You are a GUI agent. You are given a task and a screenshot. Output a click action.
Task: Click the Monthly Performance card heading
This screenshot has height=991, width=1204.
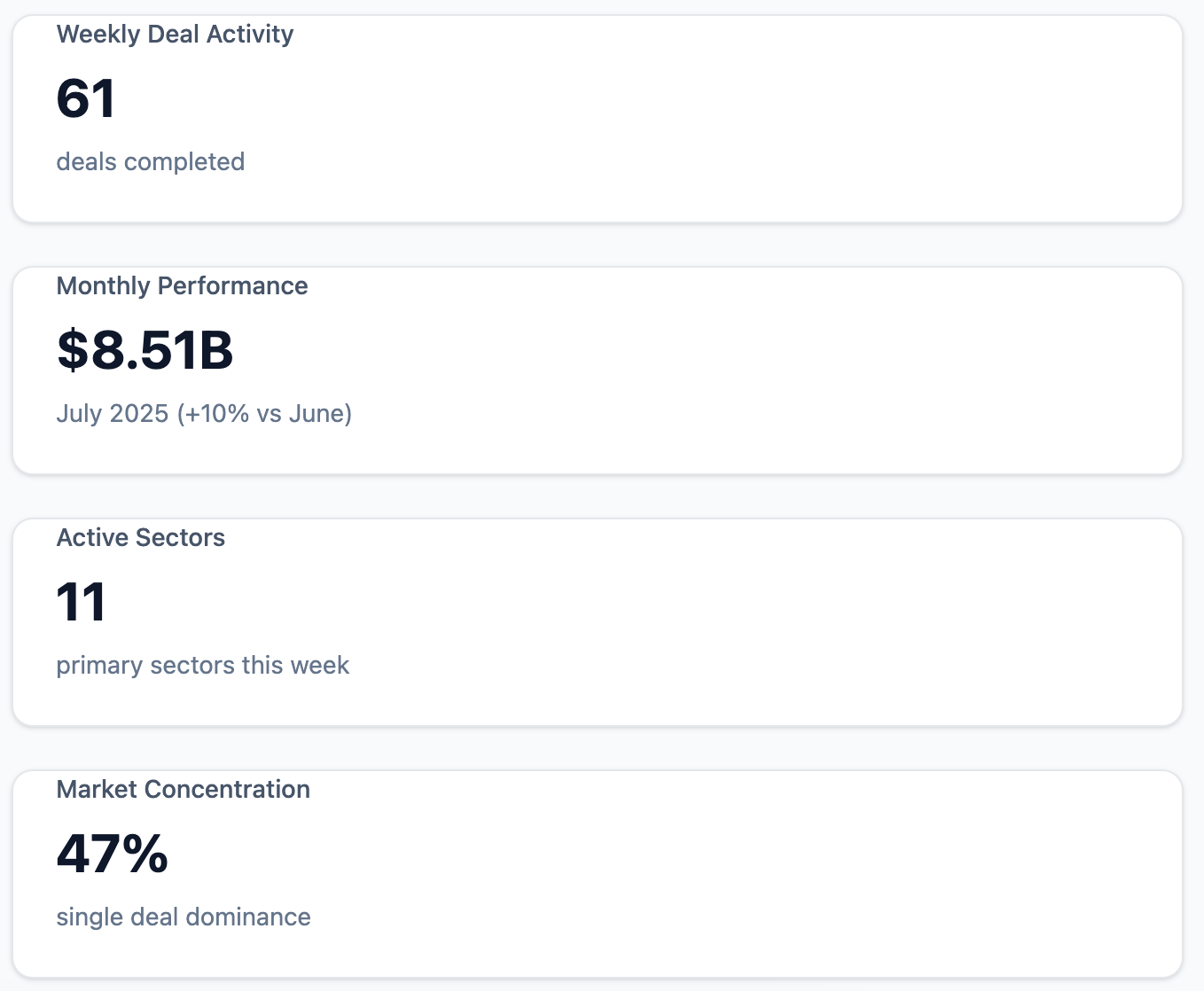tap(182, 286)
